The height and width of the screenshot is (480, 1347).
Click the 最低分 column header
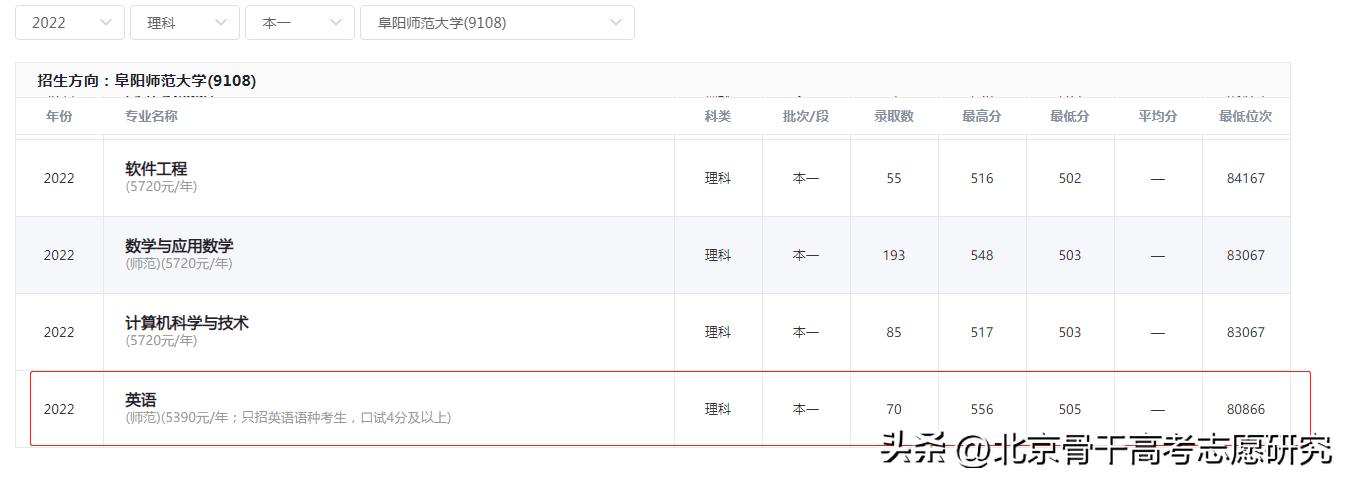(1070, 116)
